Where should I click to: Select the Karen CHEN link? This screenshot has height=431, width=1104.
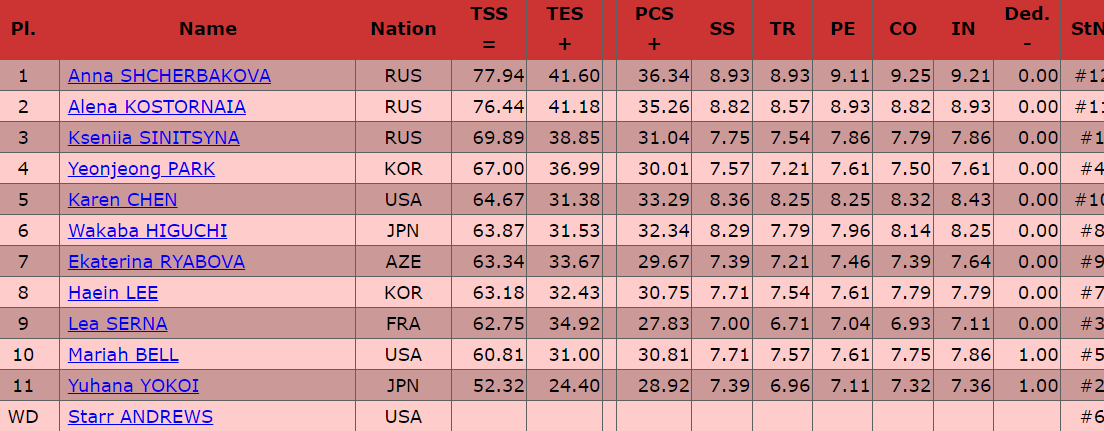click(x=123, y=200)
